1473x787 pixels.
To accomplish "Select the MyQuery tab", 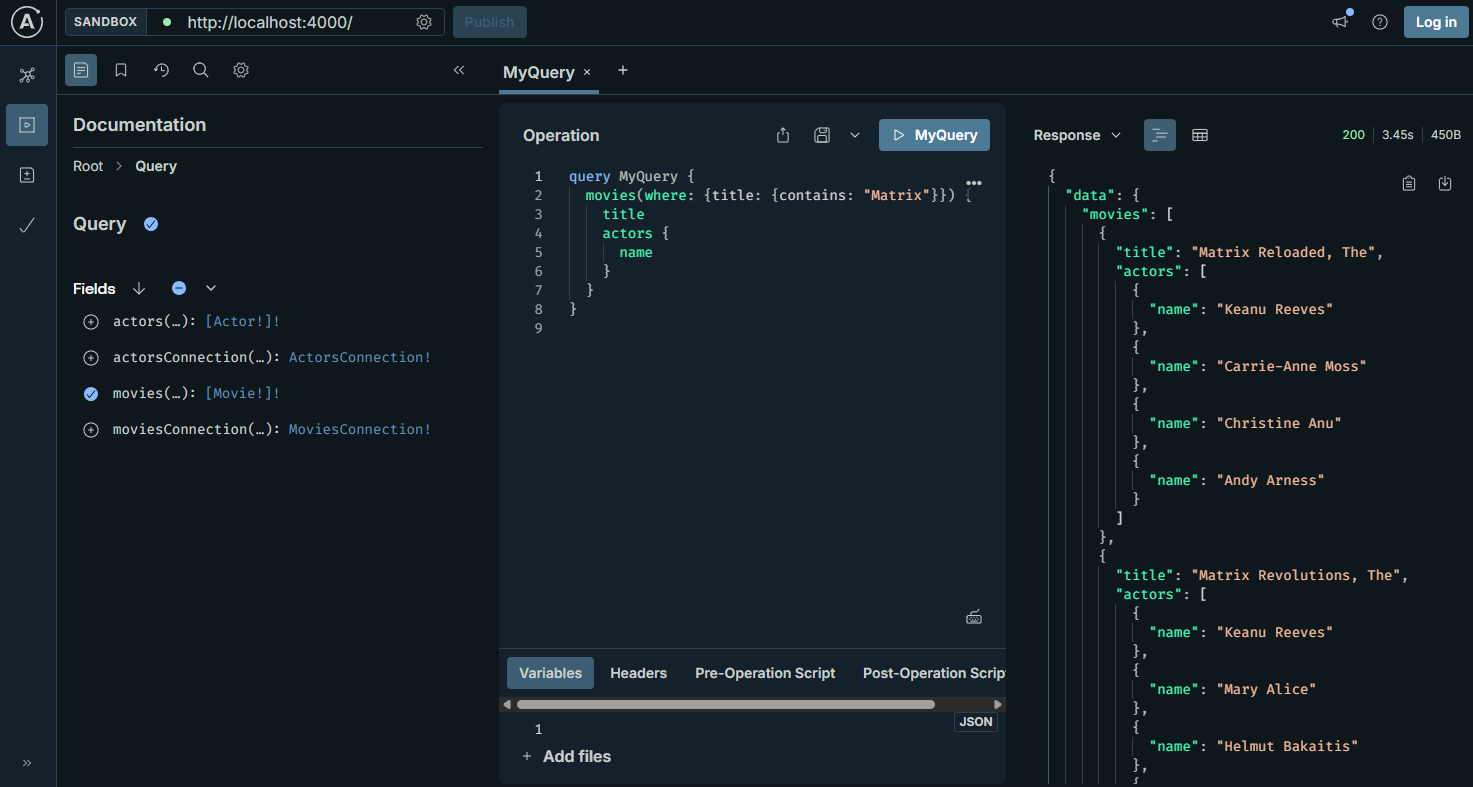I will click(x=539, y=72).
